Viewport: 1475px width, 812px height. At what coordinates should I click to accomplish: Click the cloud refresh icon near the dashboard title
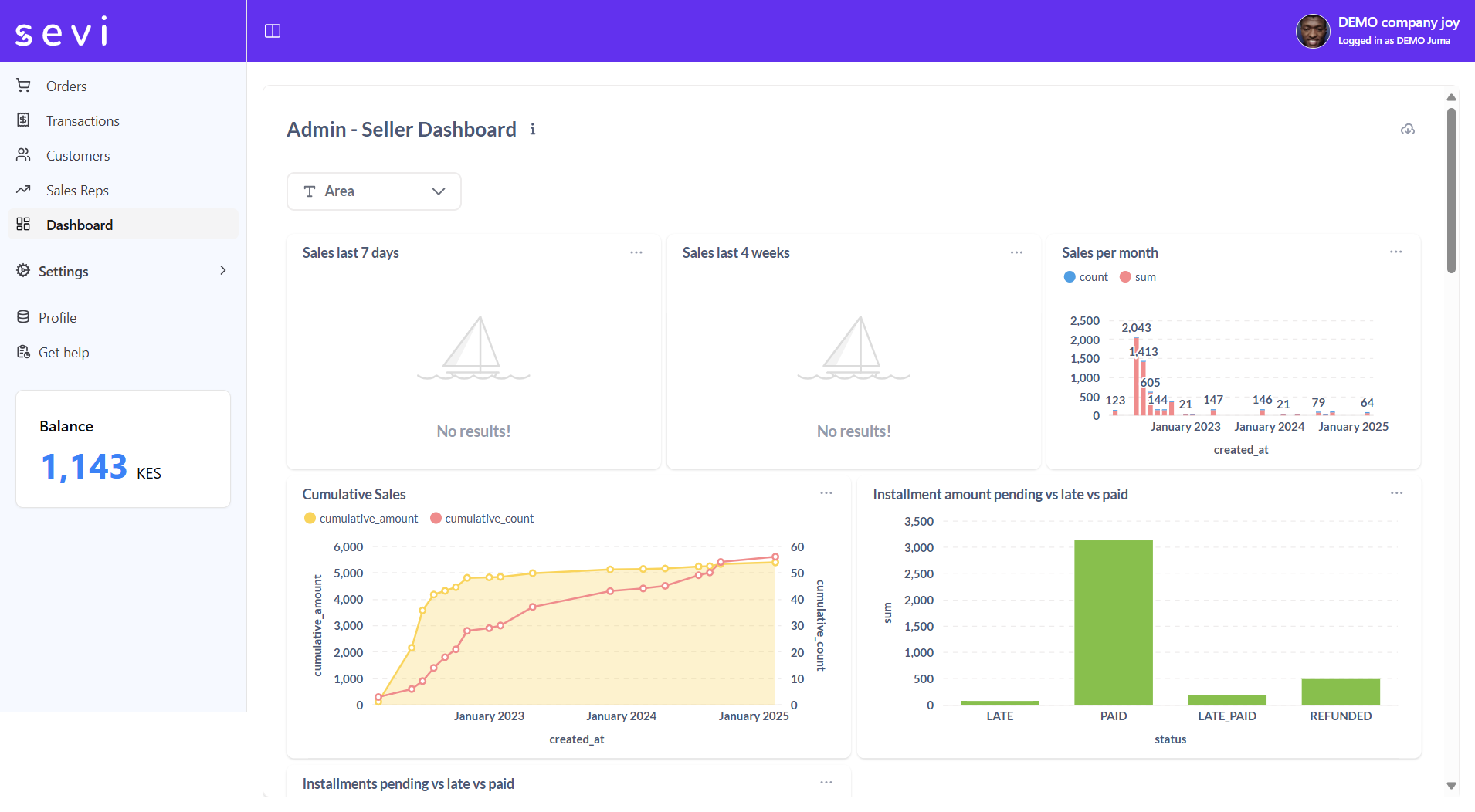1407,129
